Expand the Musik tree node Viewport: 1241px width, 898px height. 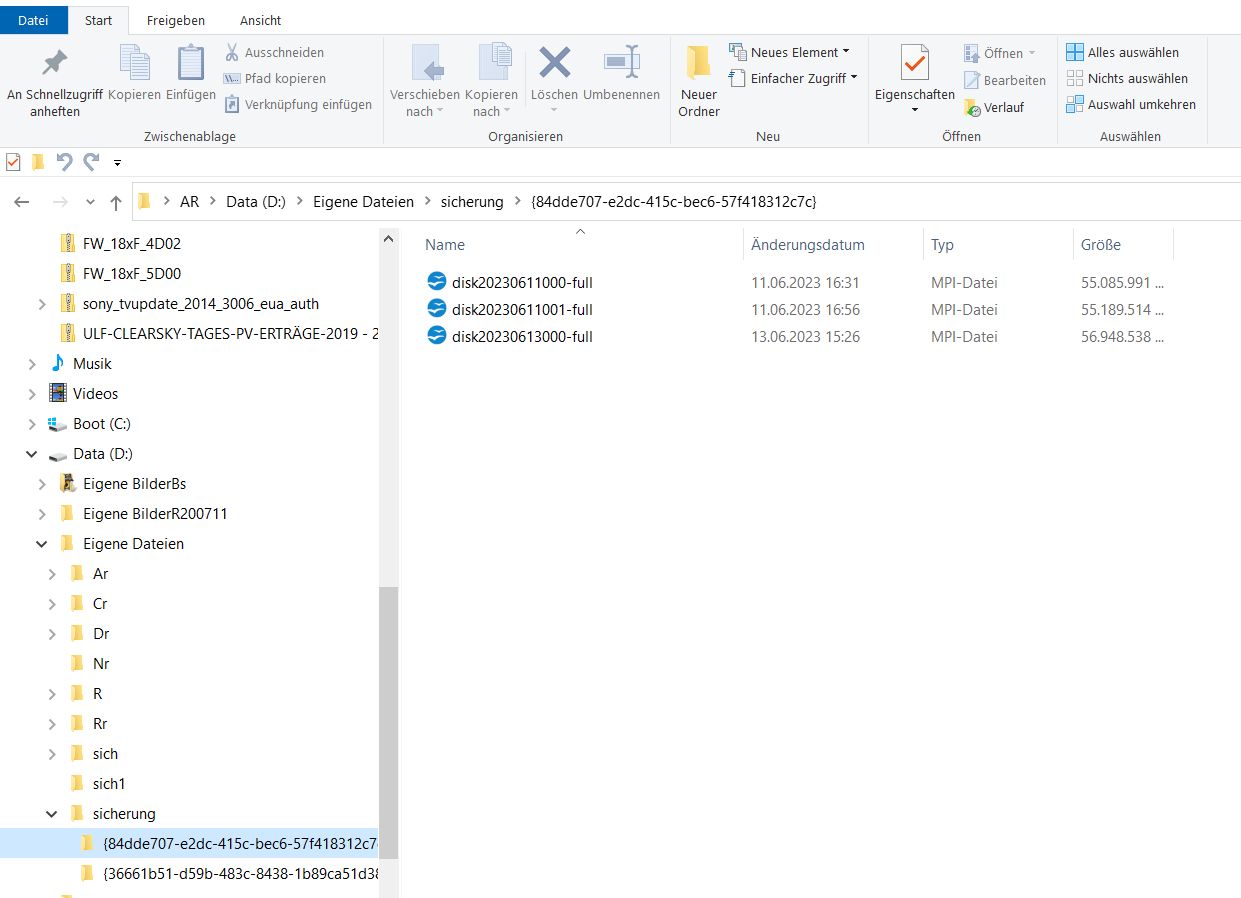point(31,364)
